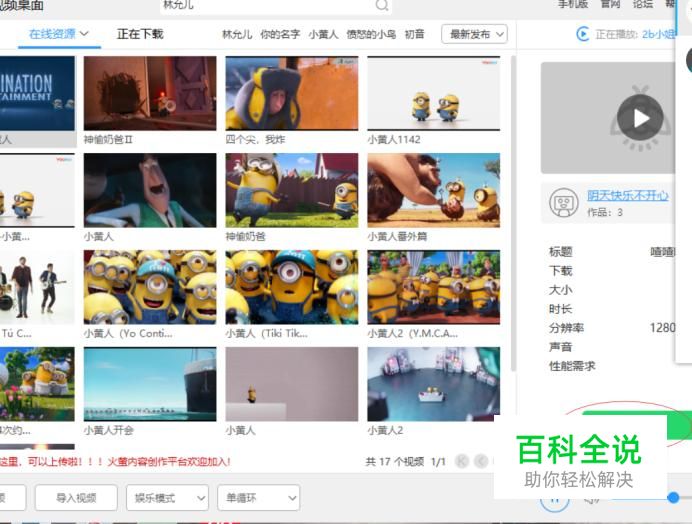Open the 小黄人 (Yo Conti... thumbnail

150,287
